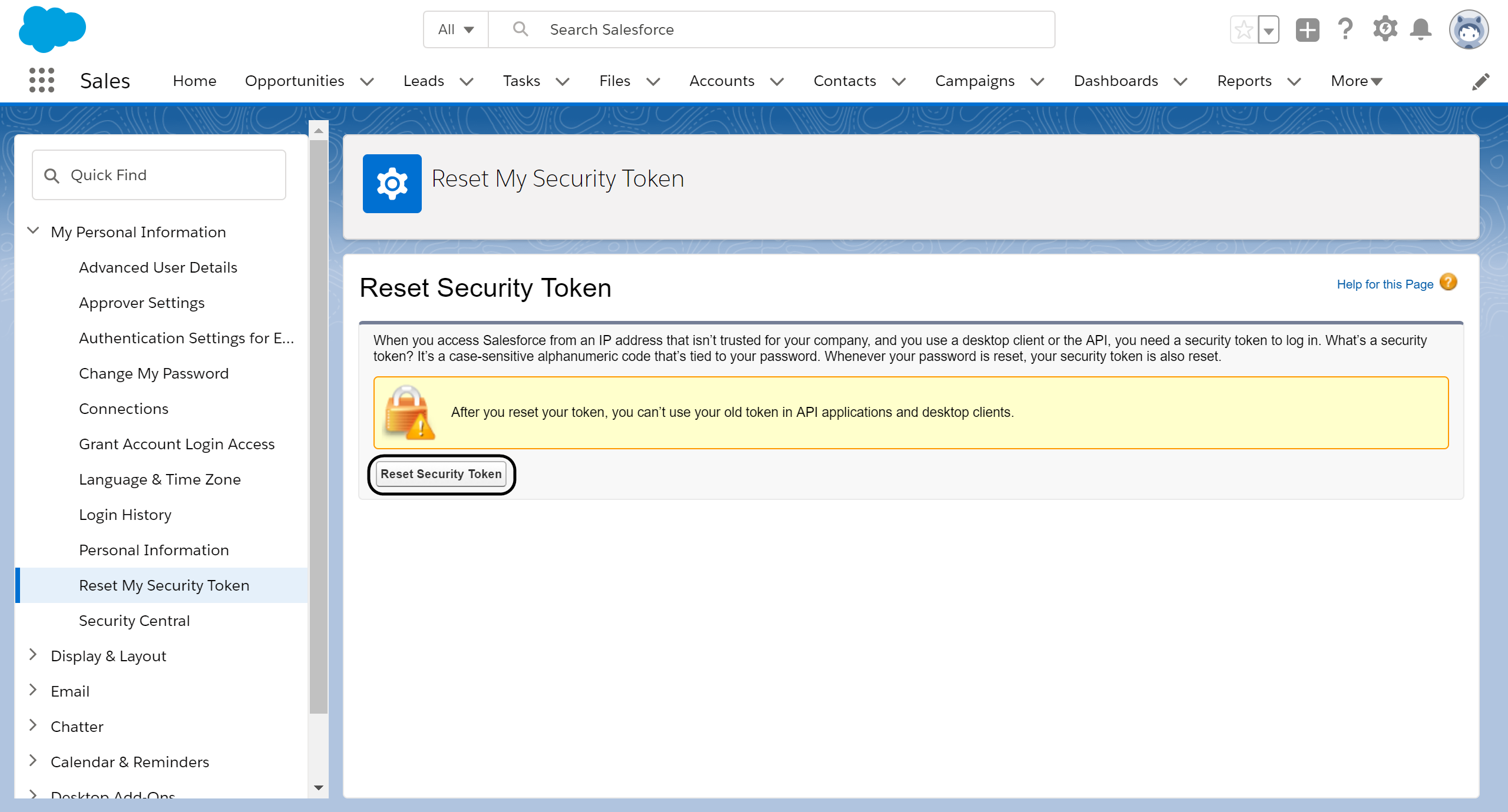Image resolution: width=1508 pixels, height=812 pixels.
Task: Open Security Central
Action: 134,621
